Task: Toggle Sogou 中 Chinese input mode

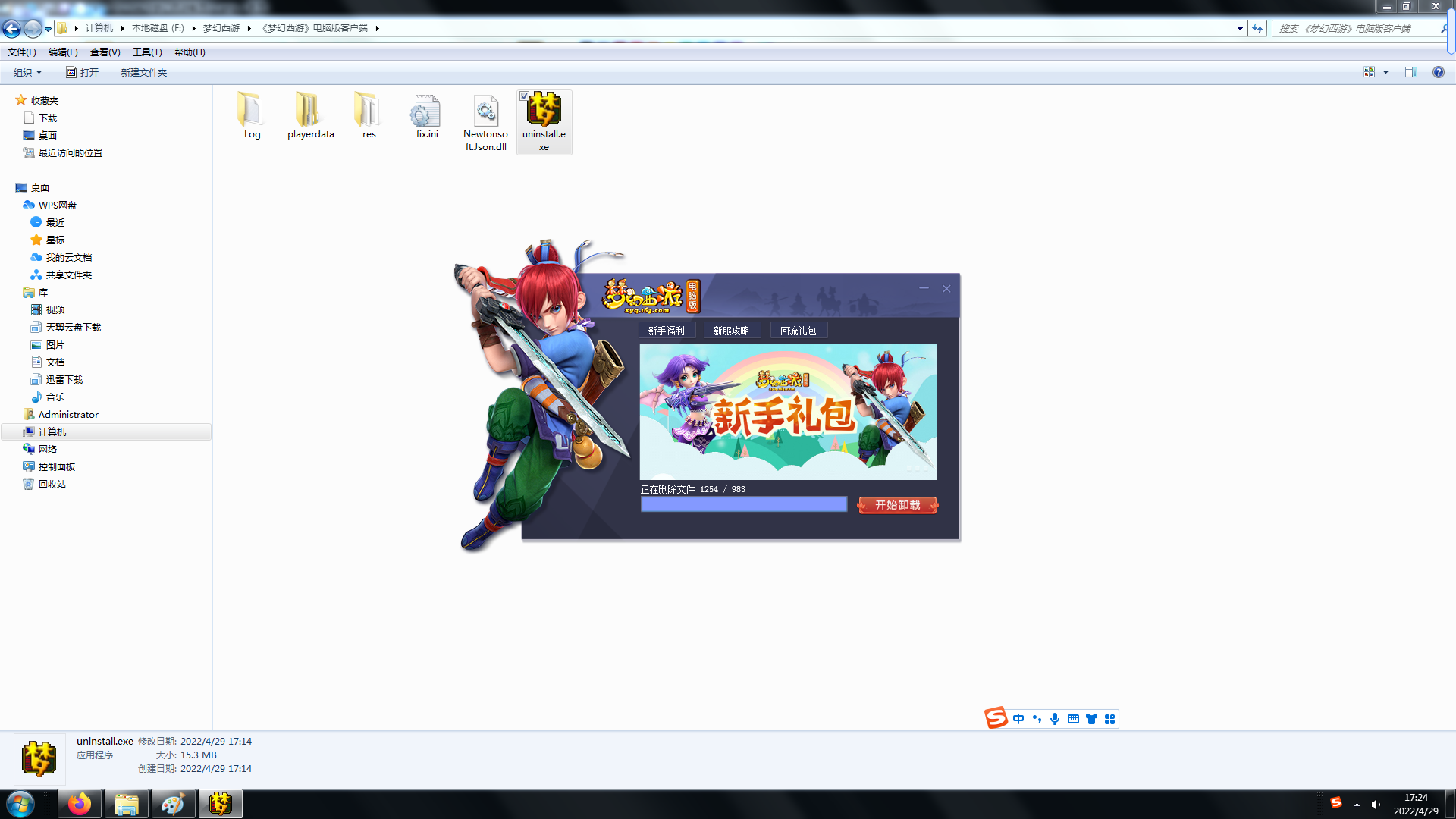Action: coord(1018,719)
